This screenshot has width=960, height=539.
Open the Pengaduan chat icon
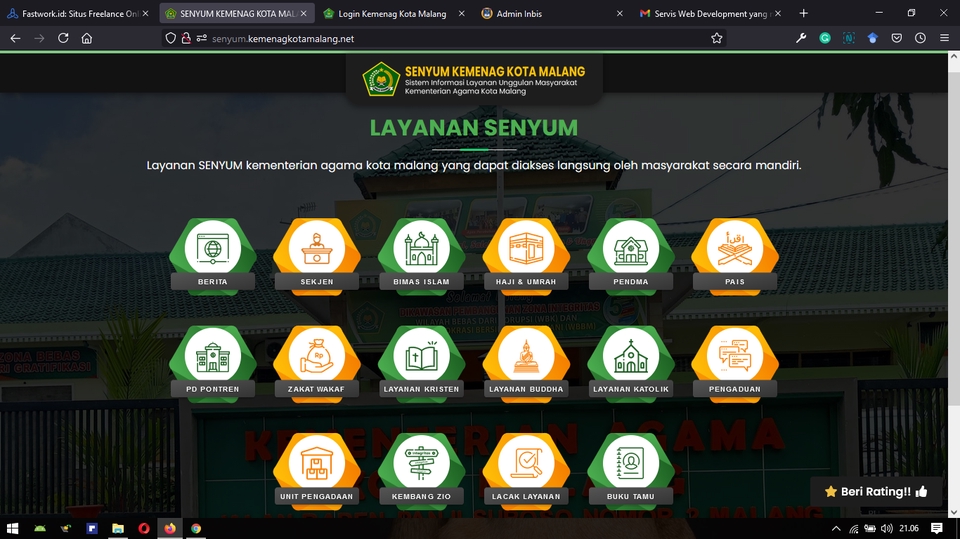click(x=735, y=363)
